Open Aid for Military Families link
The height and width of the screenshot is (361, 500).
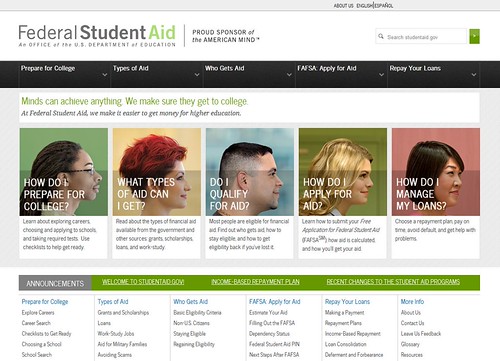[122, 344]
